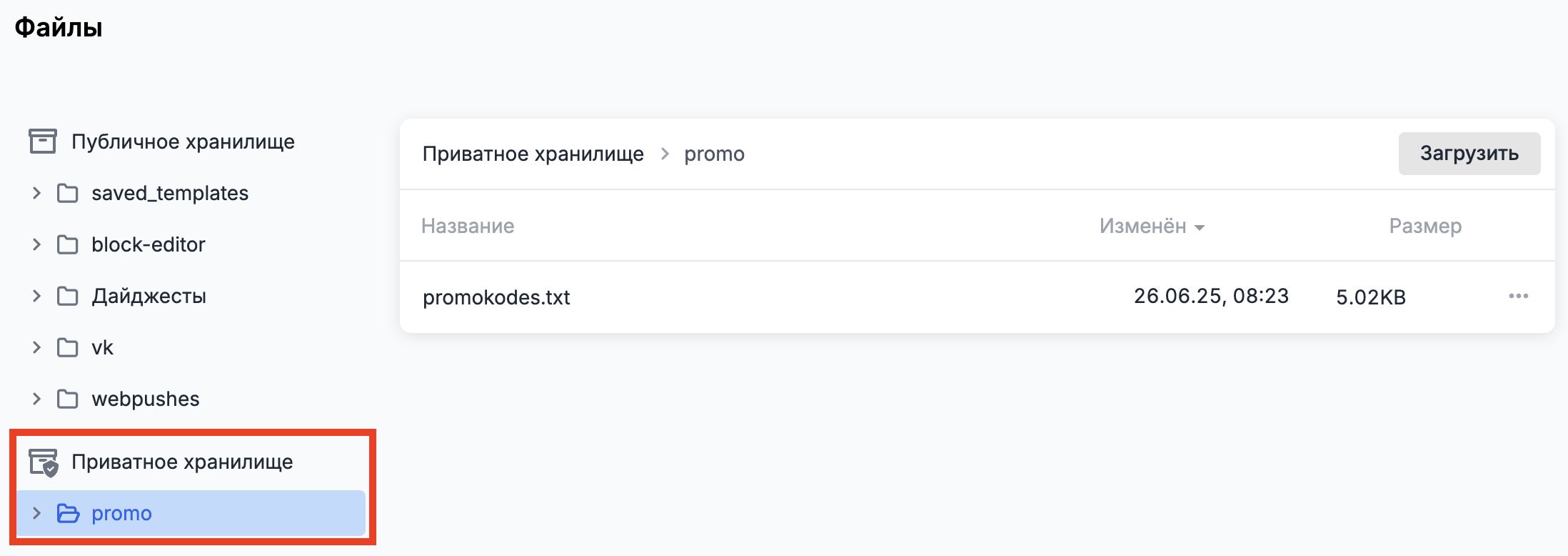Viewport: 1568px width, 556px height.
Task: Open Приватное хранилище via the breadcrumb
Action: tap(533, 153)
